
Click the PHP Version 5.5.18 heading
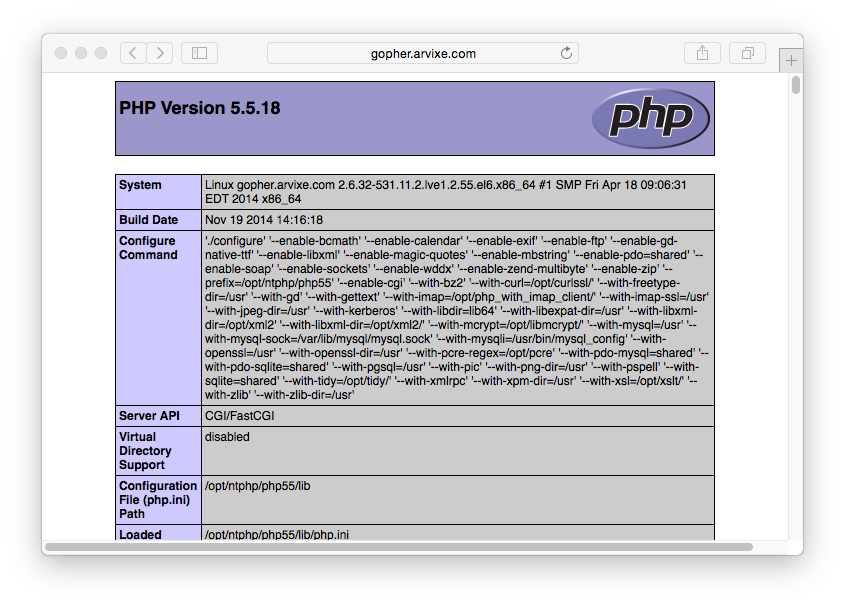click(200, 108)
